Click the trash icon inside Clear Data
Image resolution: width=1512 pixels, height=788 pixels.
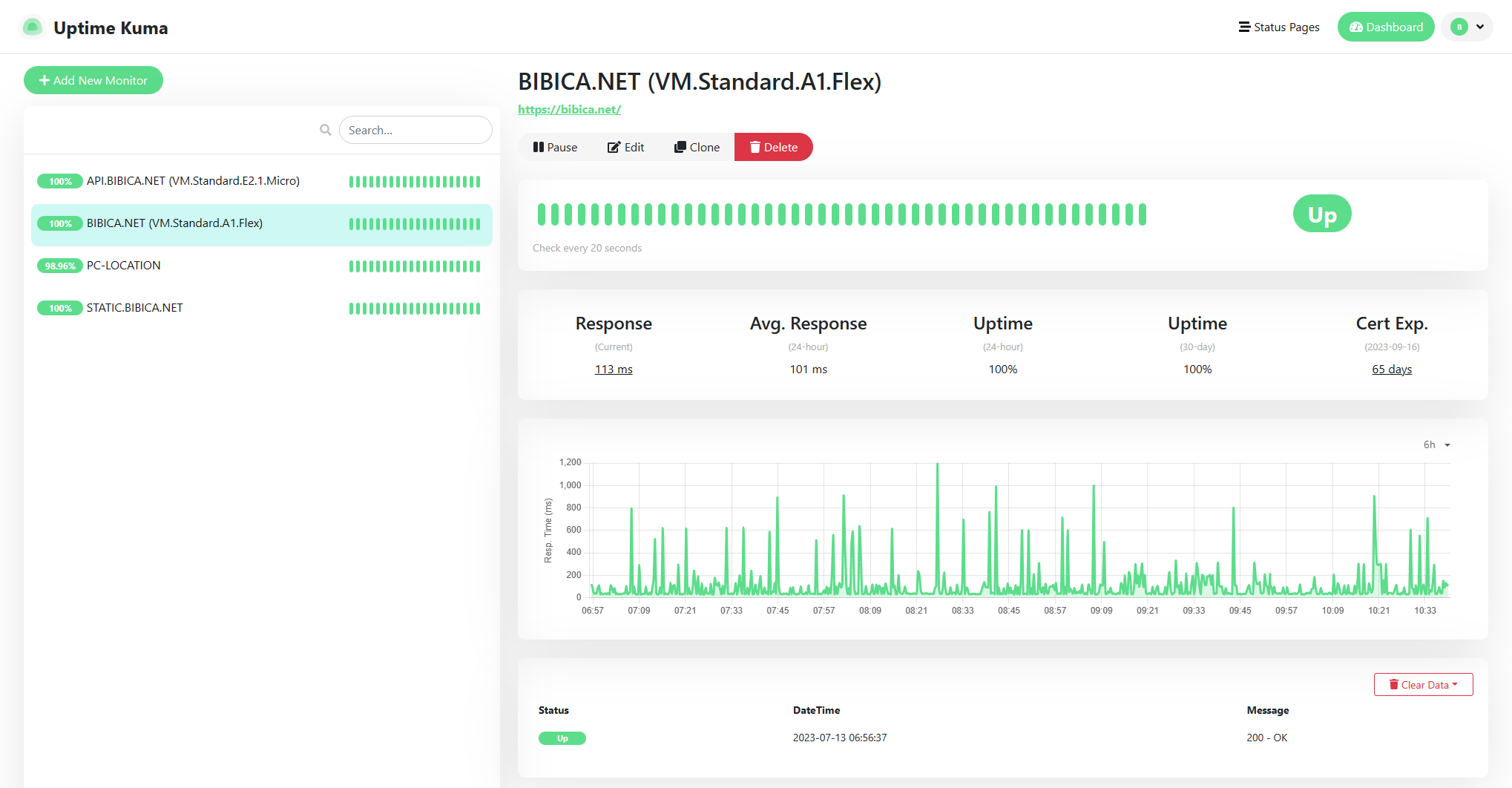click(x=1393, y=684)
